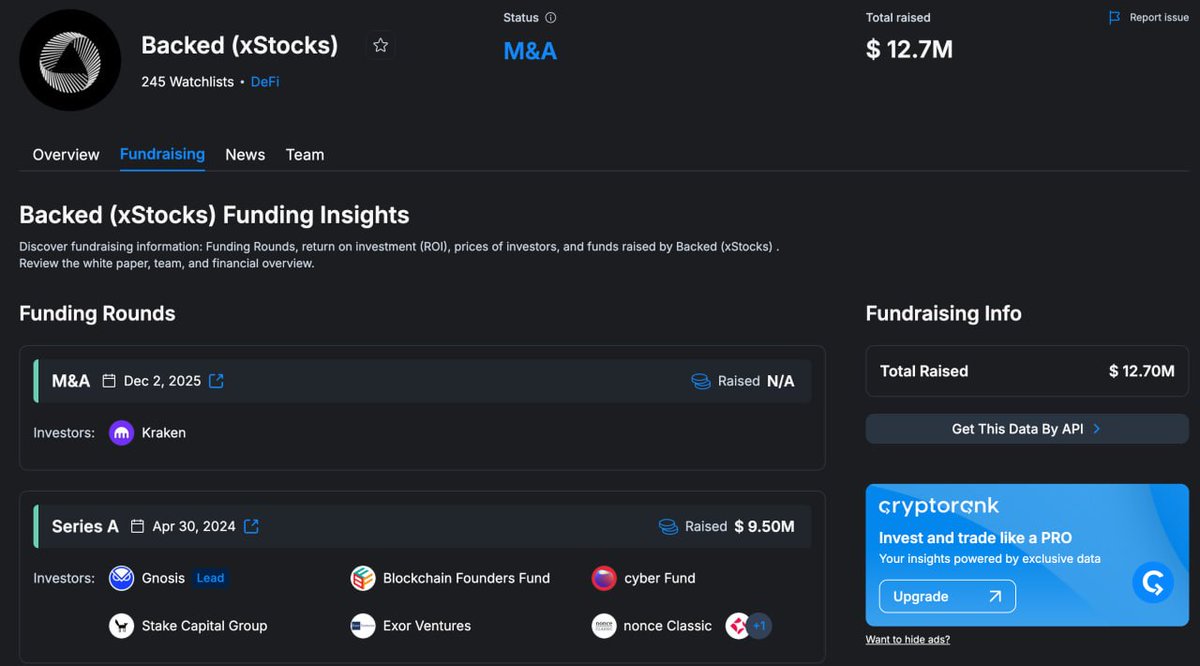Click the 'Series A' round title
1200x666 pixels.
pyautogui.click(x=85, y=526)
